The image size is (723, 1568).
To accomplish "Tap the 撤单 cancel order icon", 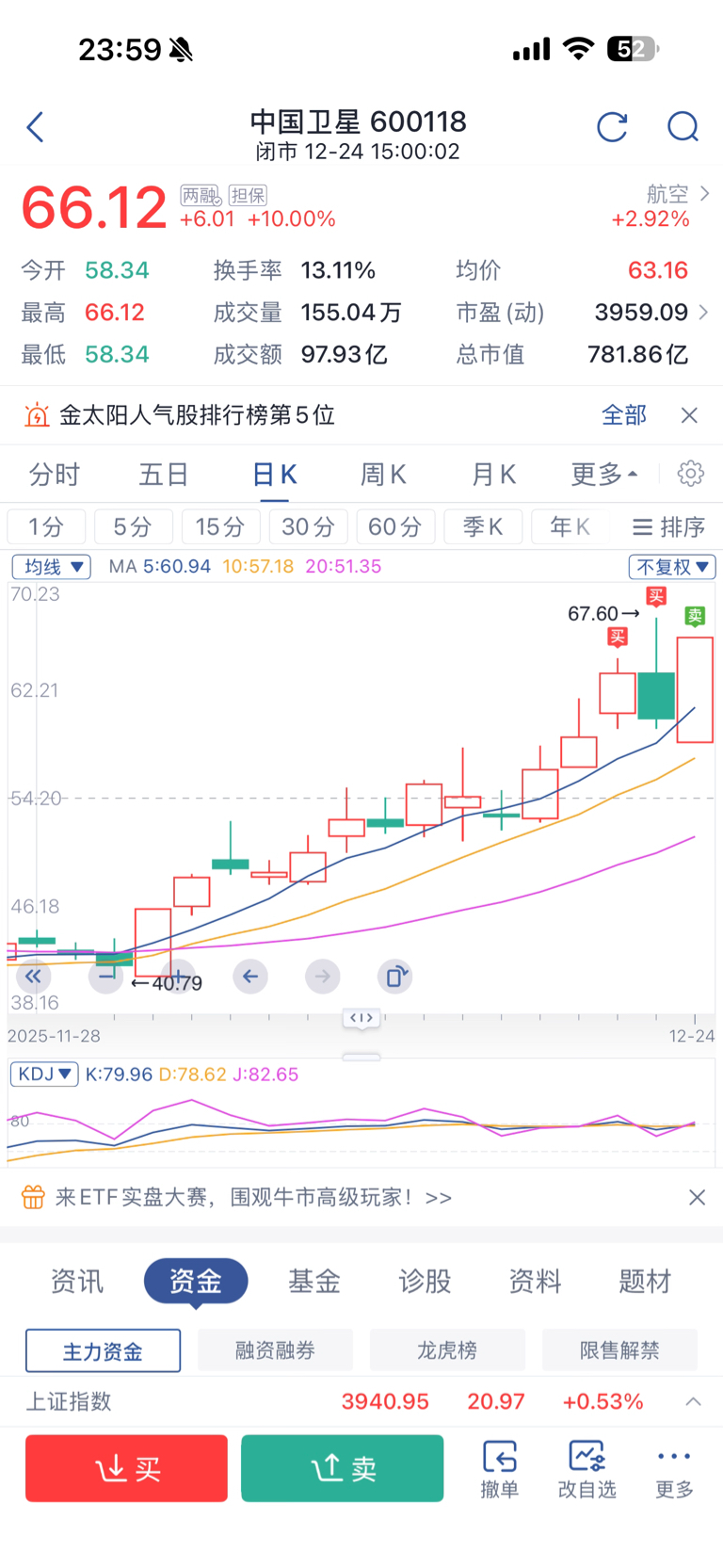I will pos(499,1468).
